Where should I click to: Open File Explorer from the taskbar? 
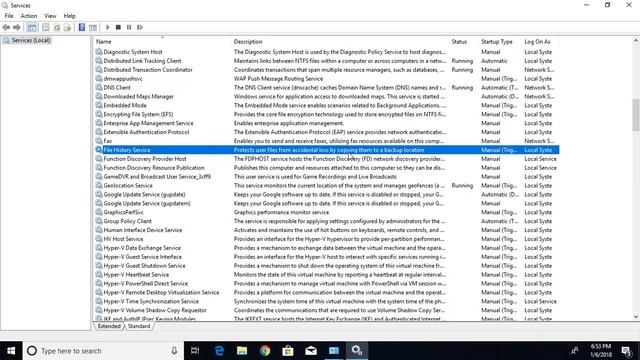(242, 351)
